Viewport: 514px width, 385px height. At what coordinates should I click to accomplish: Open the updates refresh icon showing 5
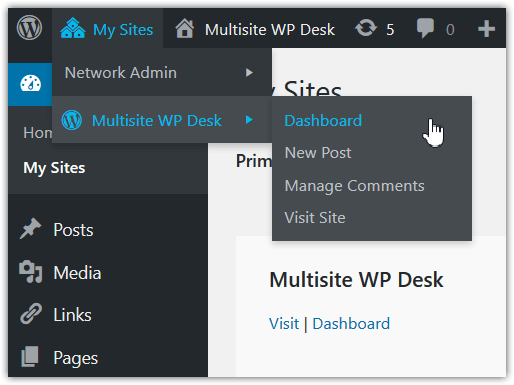(366, 28)
